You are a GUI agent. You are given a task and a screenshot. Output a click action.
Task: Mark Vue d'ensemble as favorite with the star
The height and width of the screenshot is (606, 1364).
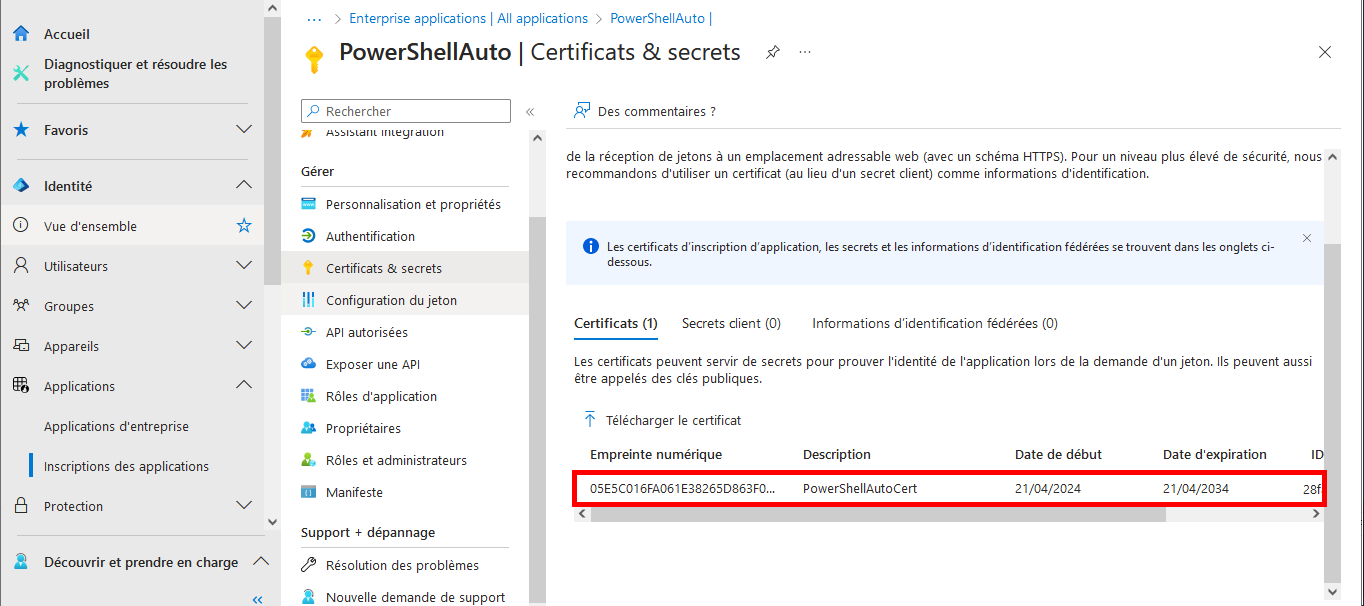(x=243, y=225)
